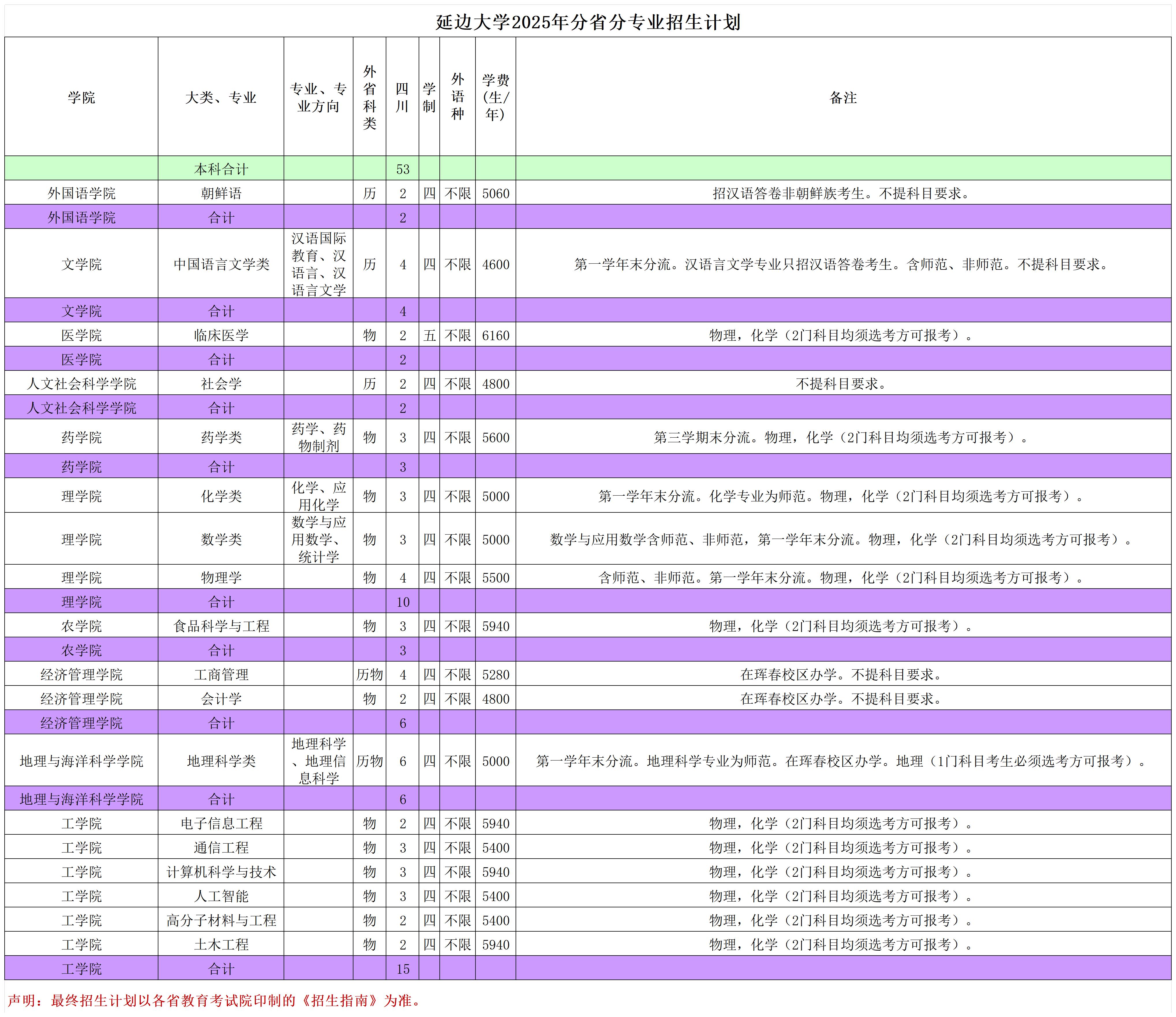Select the 临床医学 major cell
This screenshot has height=1017, width=1176.
click(221, 335)
